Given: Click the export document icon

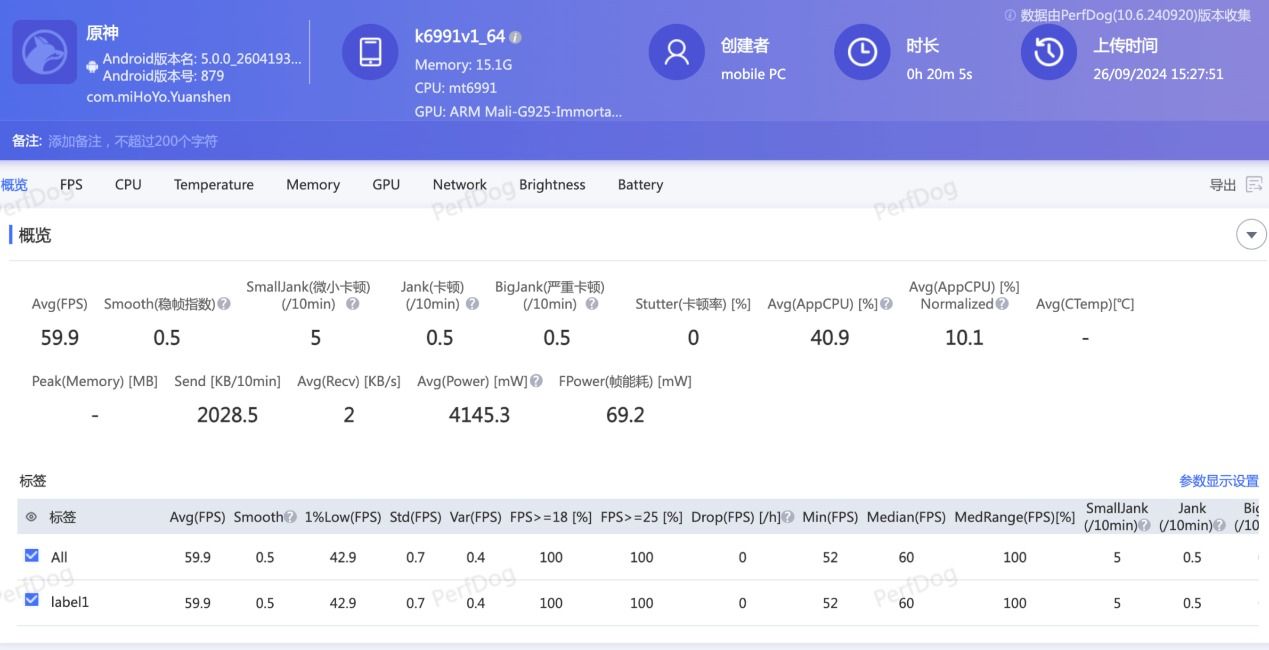Looking at the screenshot, I should 1254,184.
